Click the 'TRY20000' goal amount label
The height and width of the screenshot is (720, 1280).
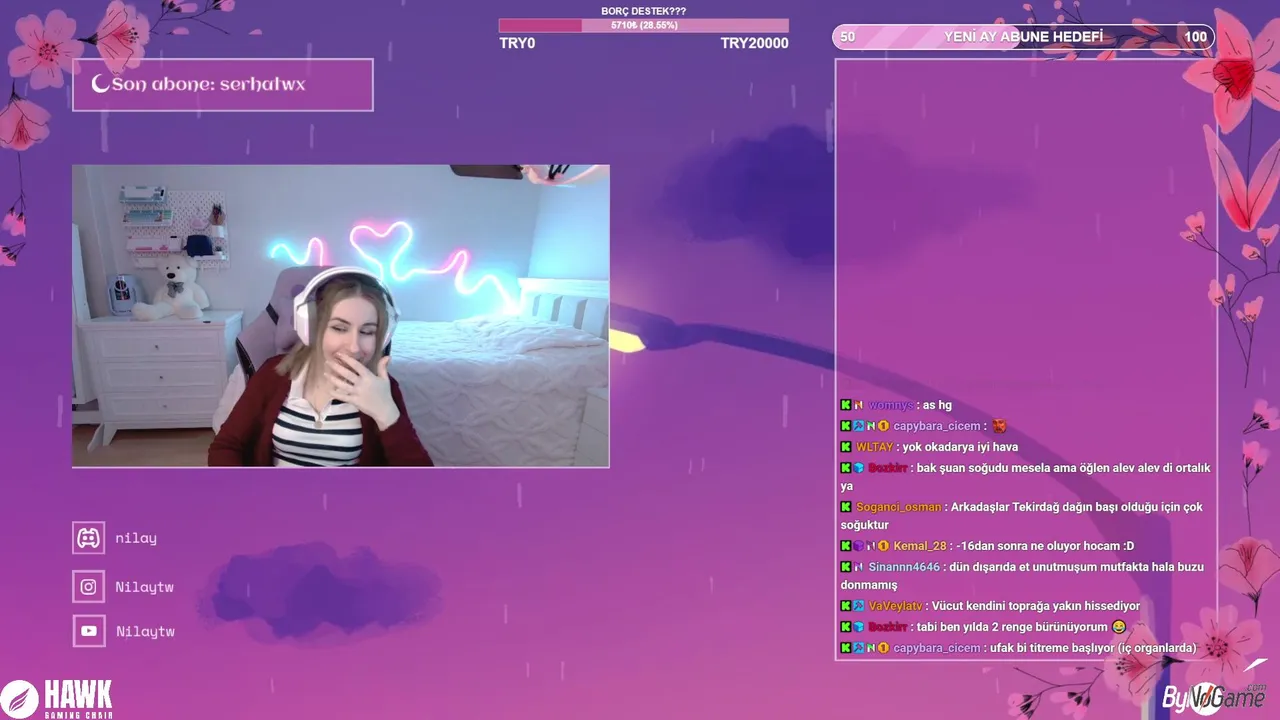coord(754,43)
